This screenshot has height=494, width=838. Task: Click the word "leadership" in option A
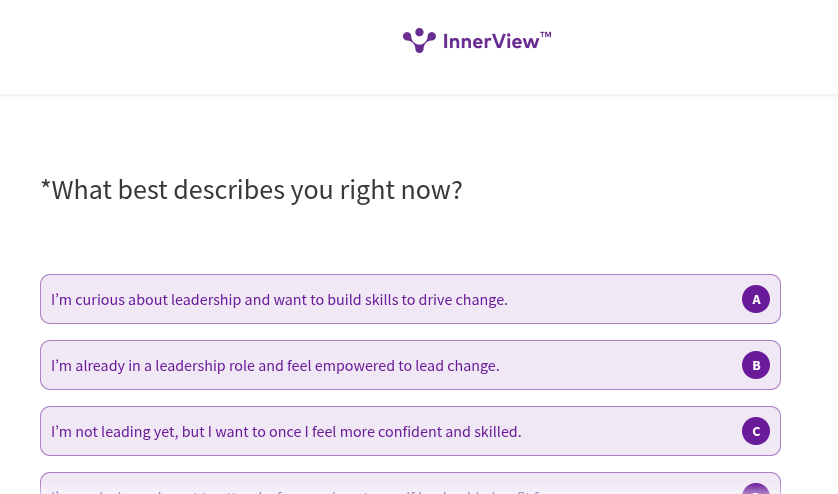tap(206, 299)
